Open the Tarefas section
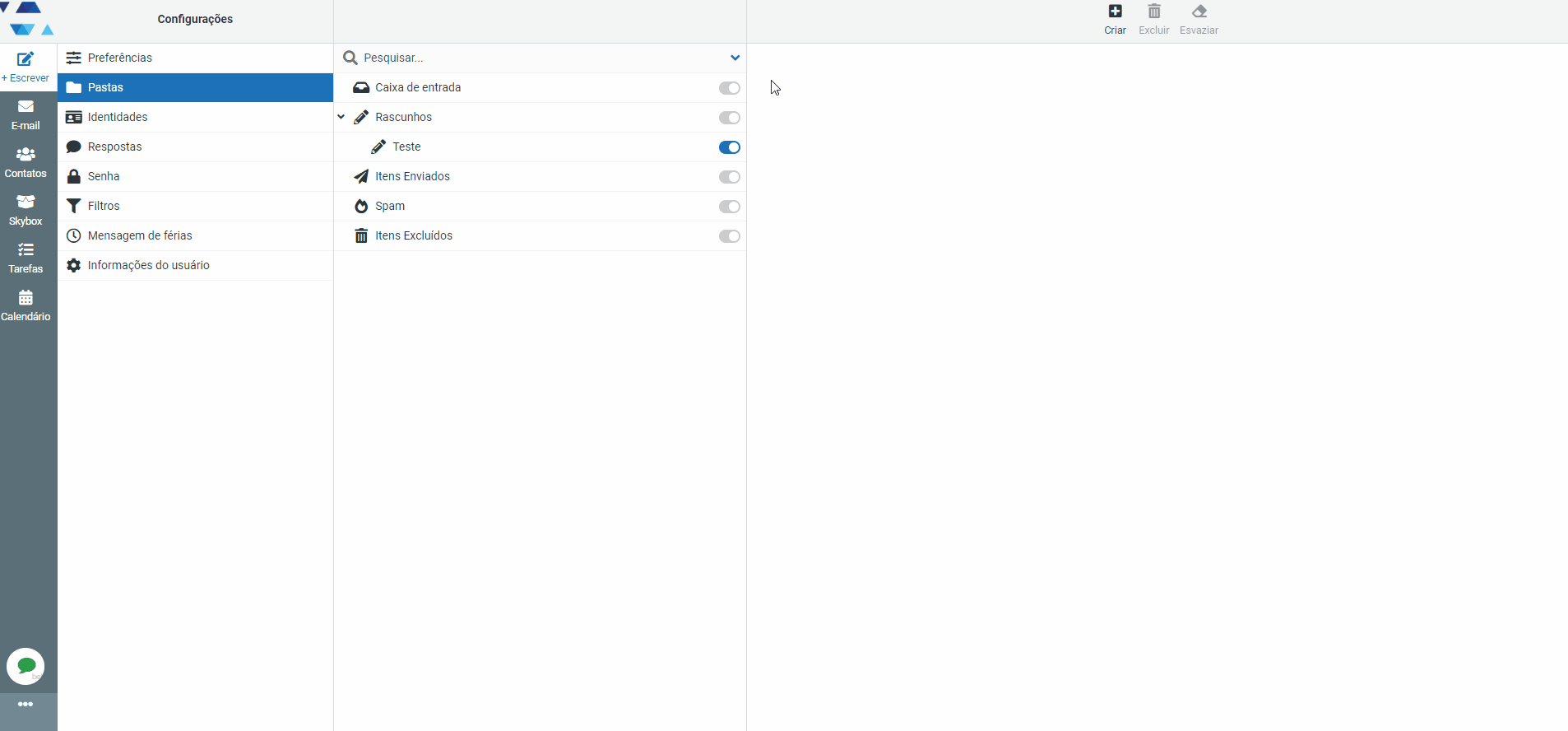The image size is (1568, 731). [26, 258]
